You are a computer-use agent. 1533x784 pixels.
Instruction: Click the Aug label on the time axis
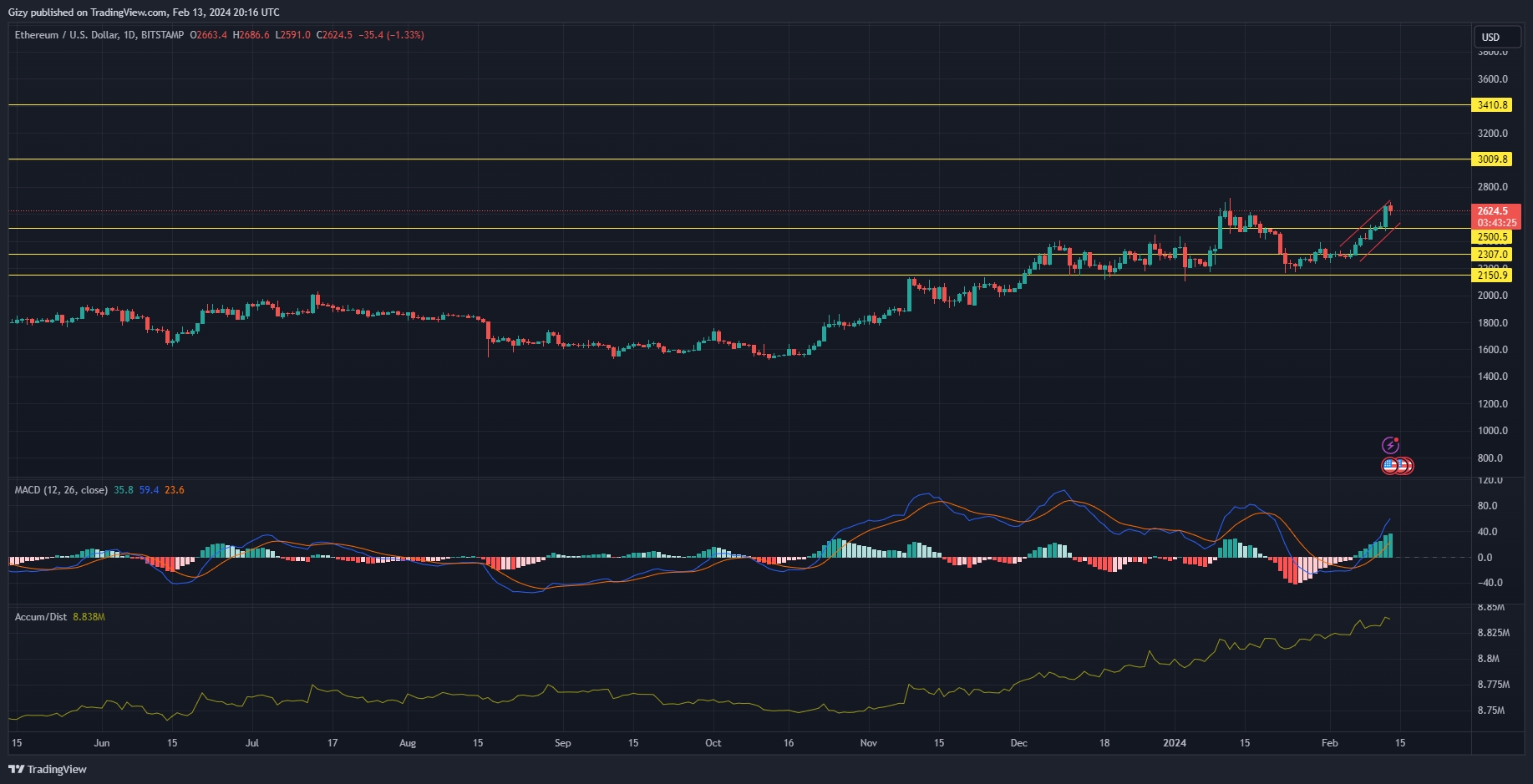[408, 743]
